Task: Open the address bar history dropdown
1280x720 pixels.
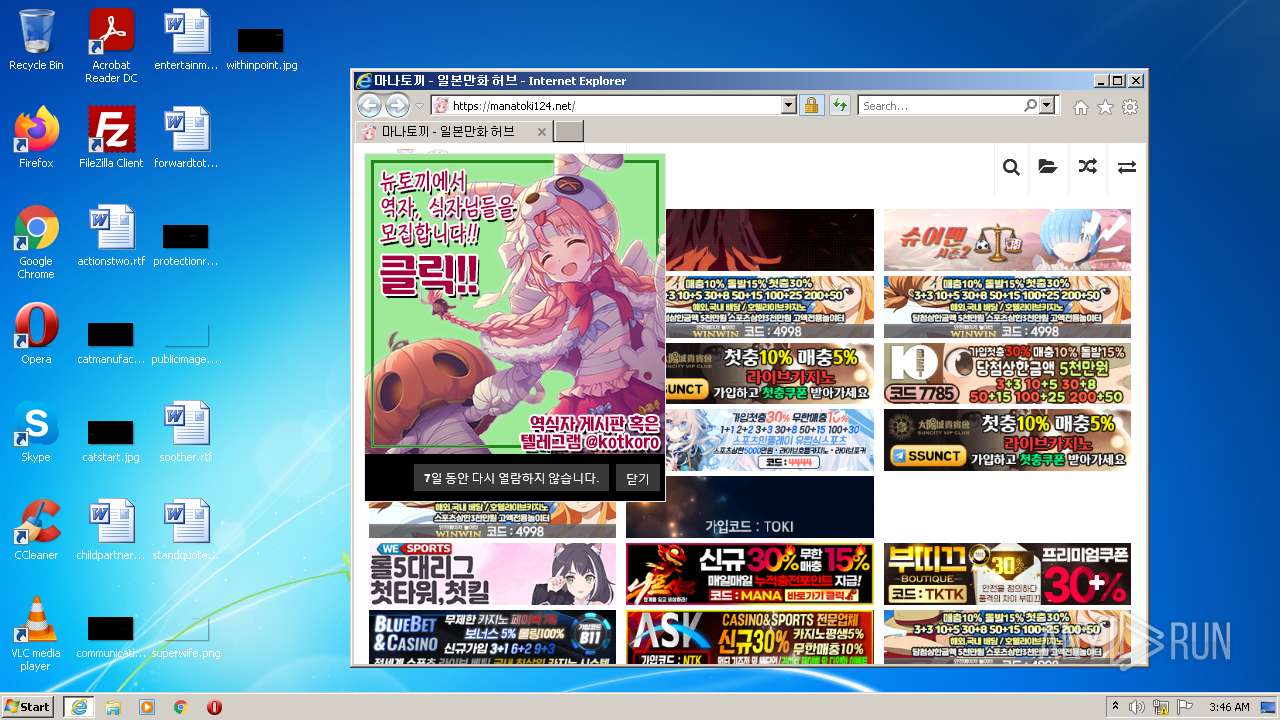Action: [x=788, y=105]
